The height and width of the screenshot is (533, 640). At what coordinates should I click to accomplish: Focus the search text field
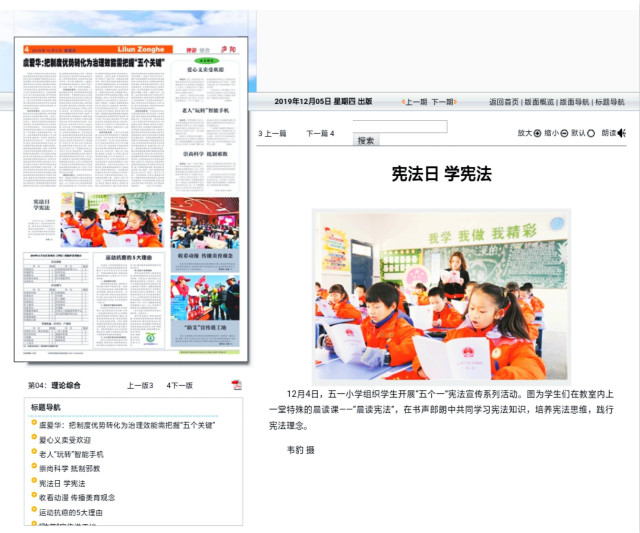coord(400,127)
